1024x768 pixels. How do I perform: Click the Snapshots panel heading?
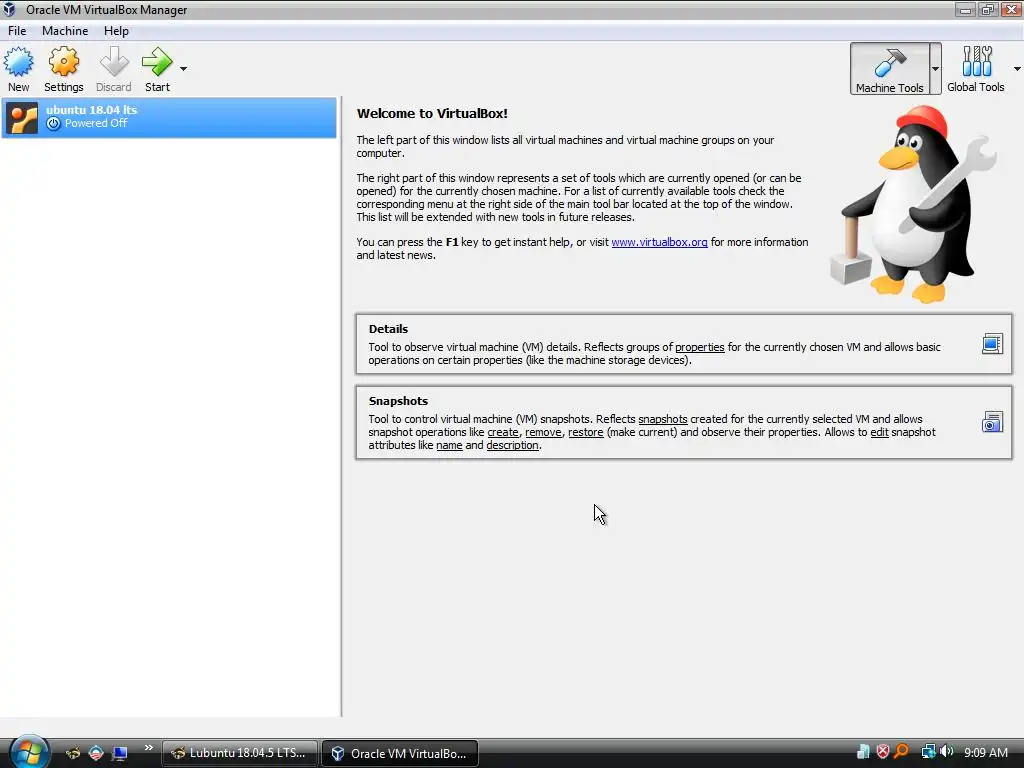pos(398,401)
